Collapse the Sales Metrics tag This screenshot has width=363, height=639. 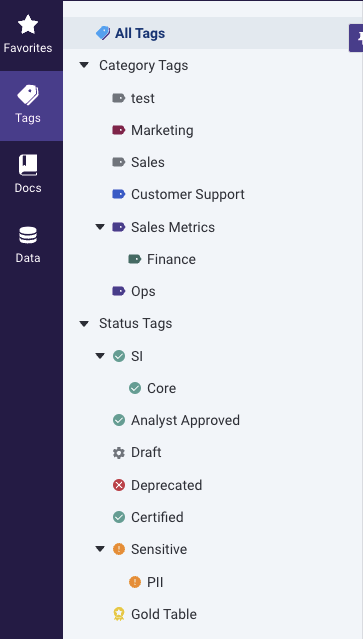100,227
